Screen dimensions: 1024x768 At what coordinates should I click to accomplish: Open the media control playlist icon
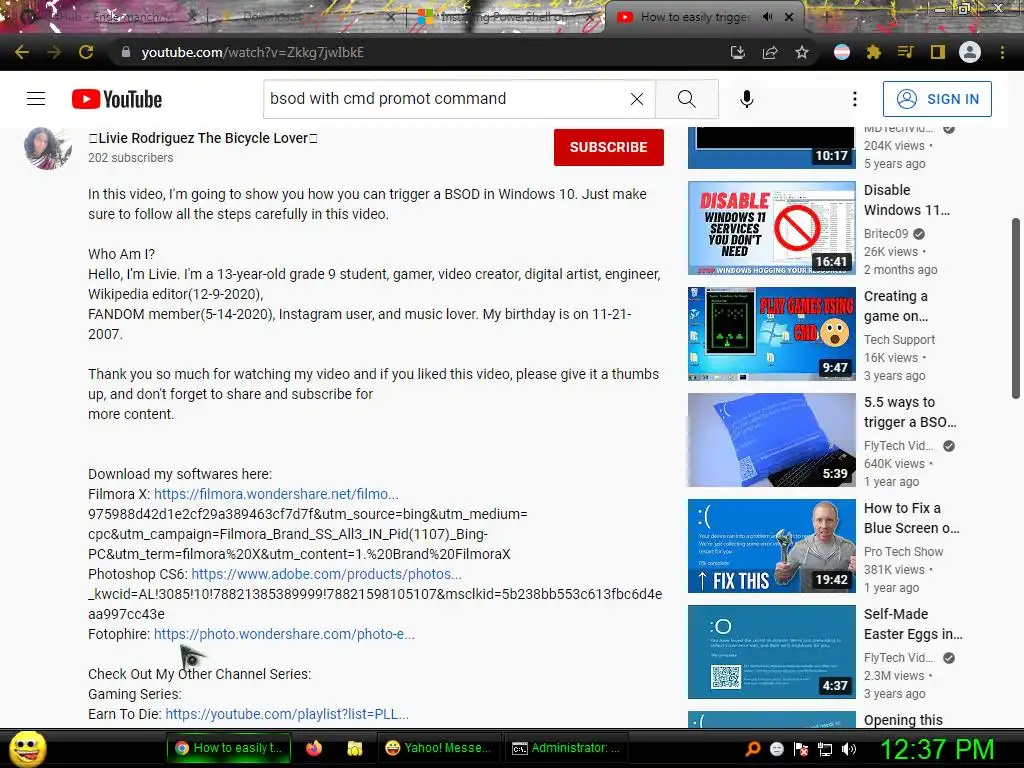tap(905, 52)
